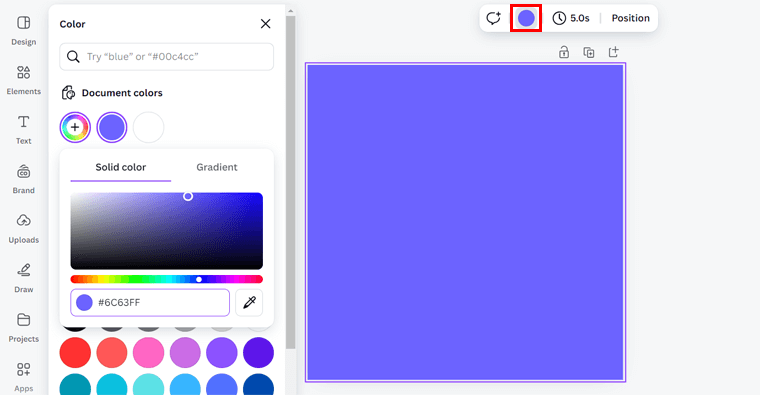Click the color search field
This screenshot has width=760, height=395.
point(166,57)
